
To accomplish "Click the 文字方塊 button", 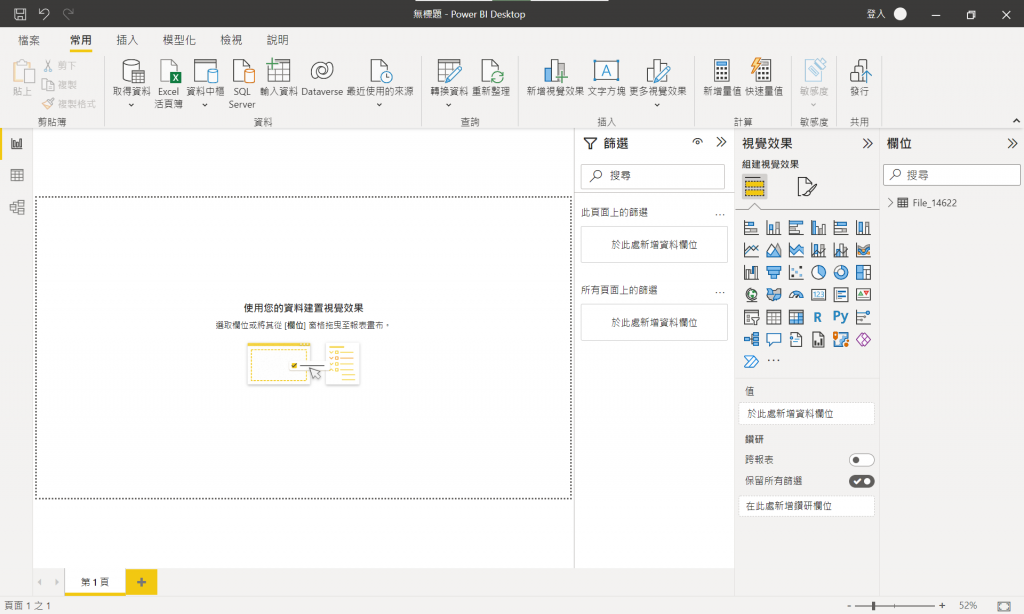I will [x=606, y=77].
